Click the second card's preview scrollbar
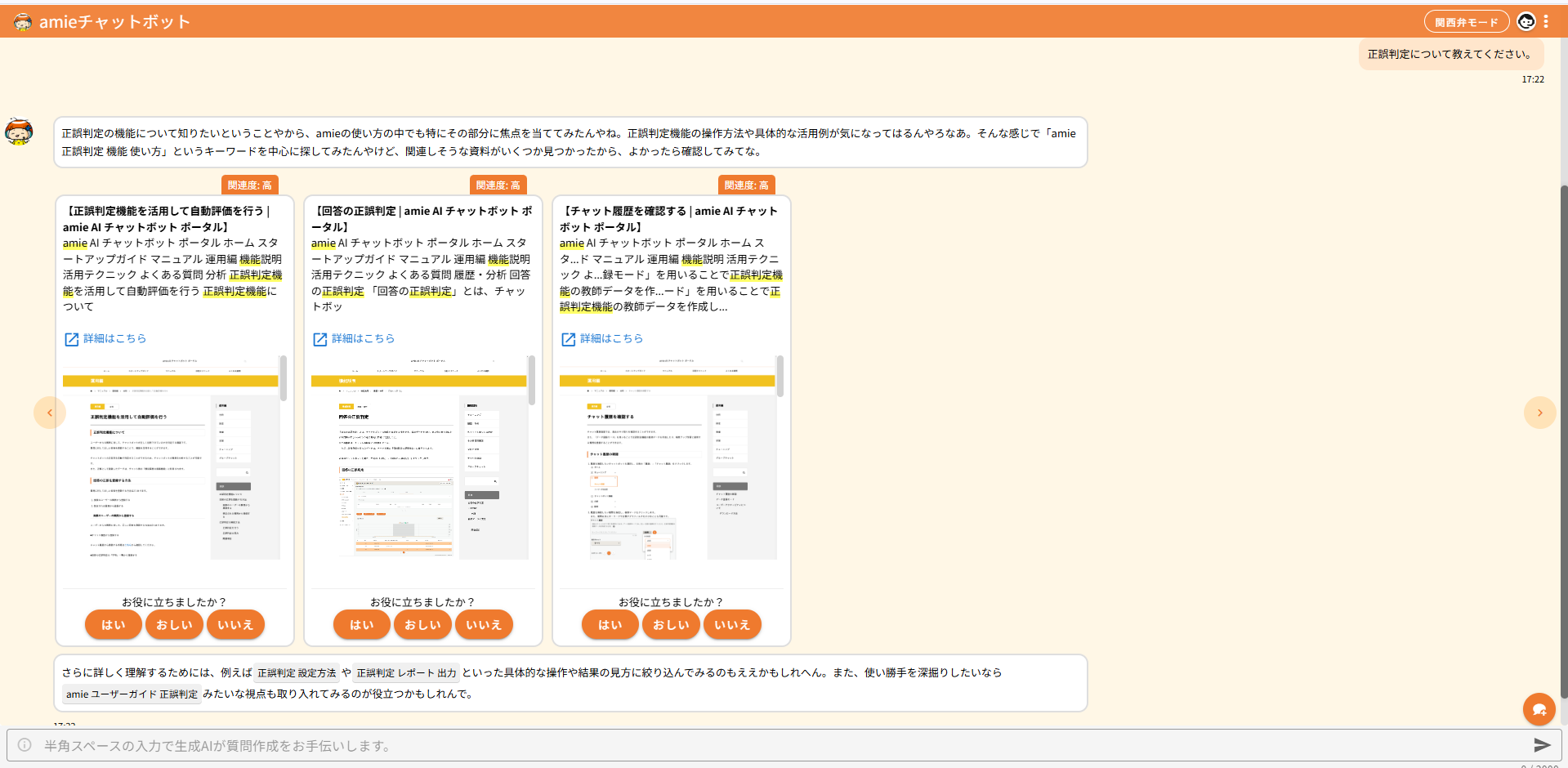The height and width of the screenshot is (768, 1568). click(532, 380)
